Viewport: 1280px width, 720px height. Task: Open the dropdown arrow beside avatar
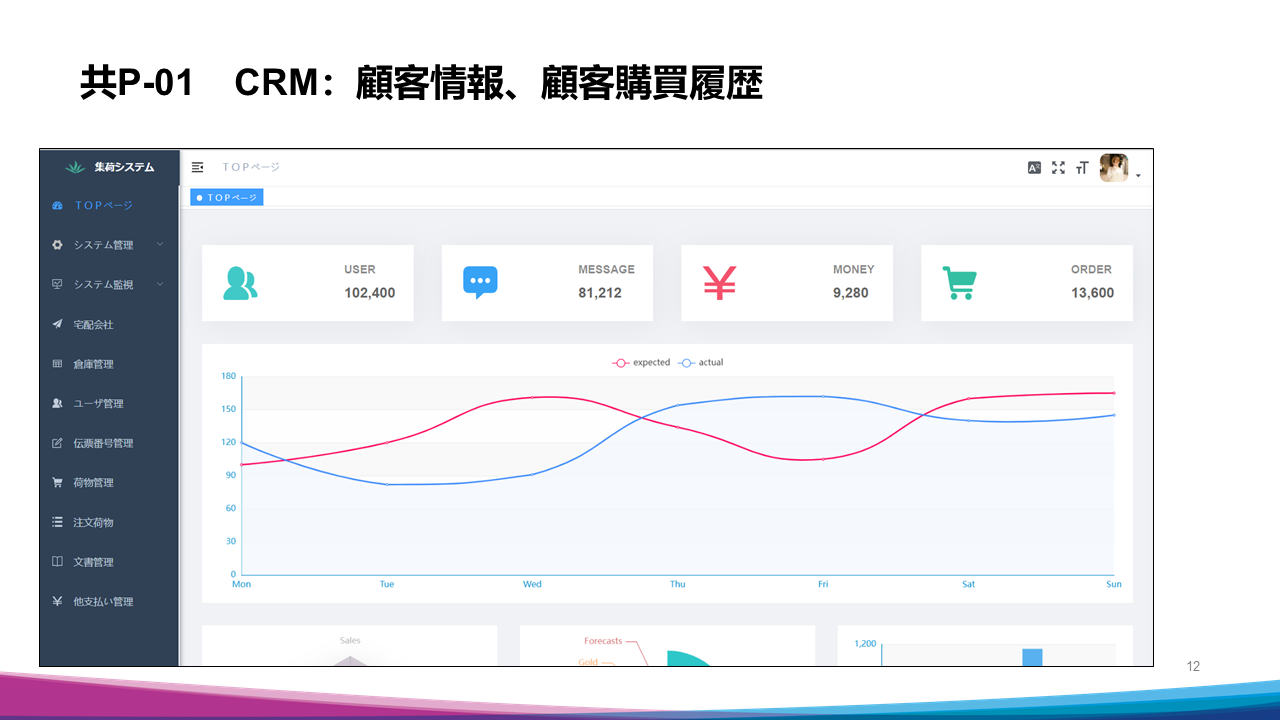pos(1138,176)
